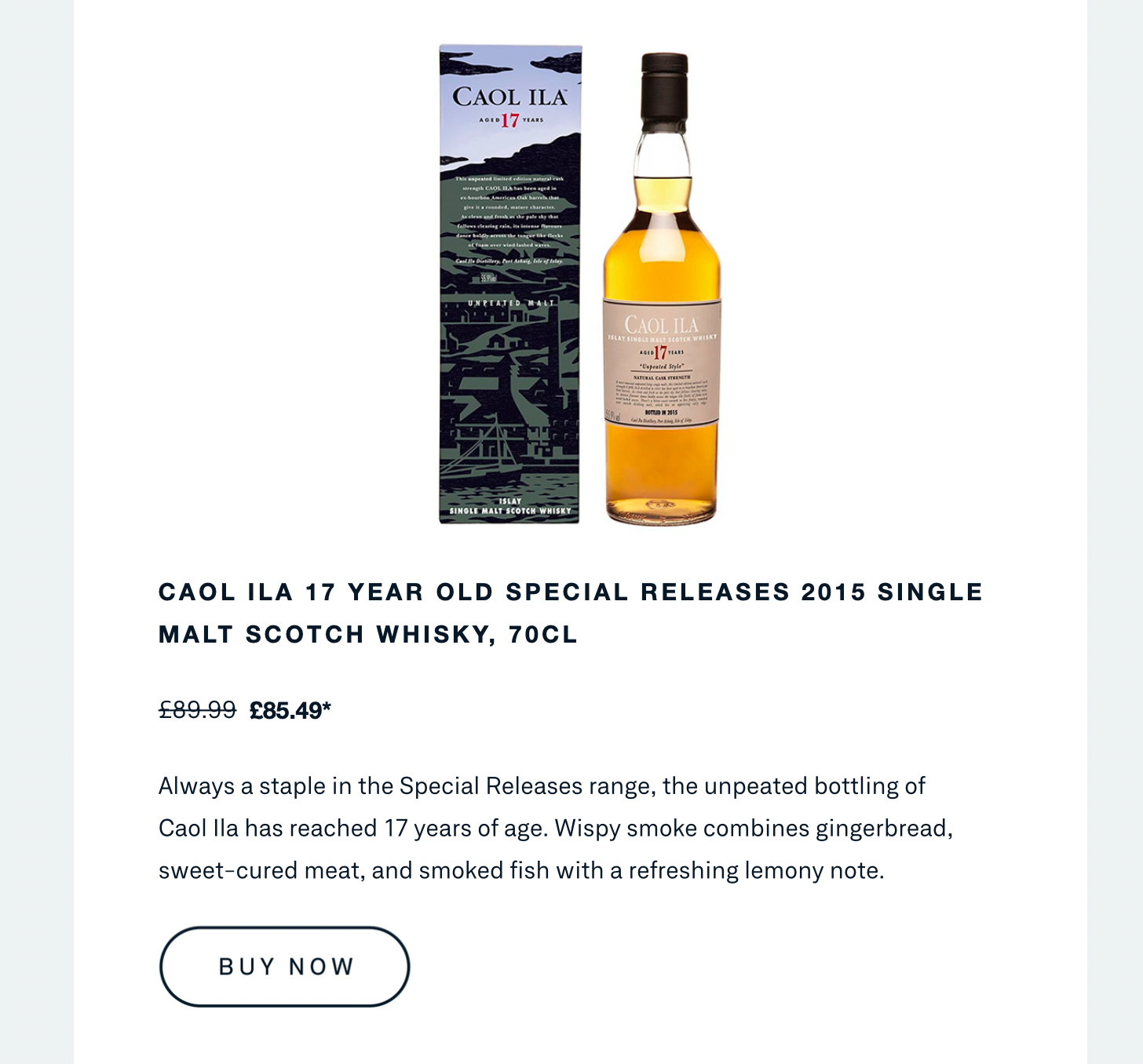Click the CAOL ILA logo on the box
The image size is (1143, 1064).
tap(510, 97)
